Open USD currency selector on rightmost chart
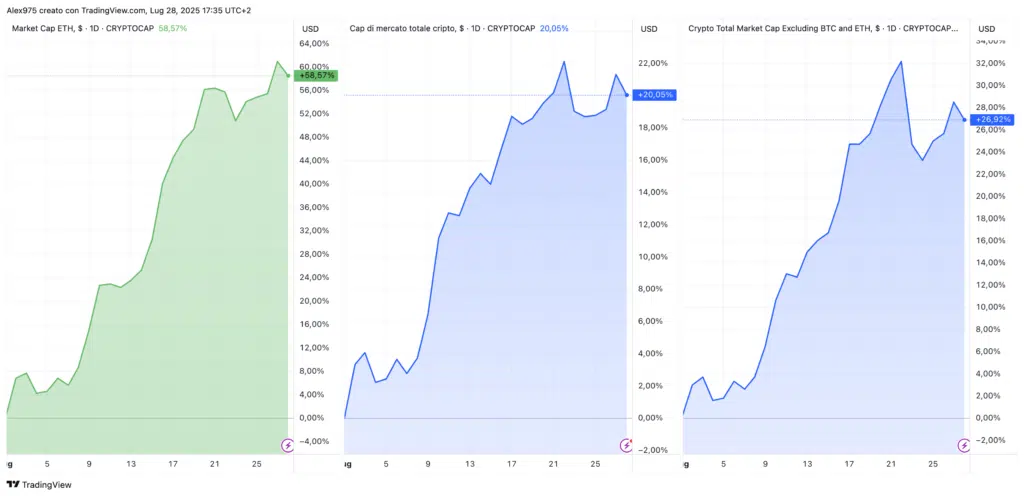 [x=987, y=28]
